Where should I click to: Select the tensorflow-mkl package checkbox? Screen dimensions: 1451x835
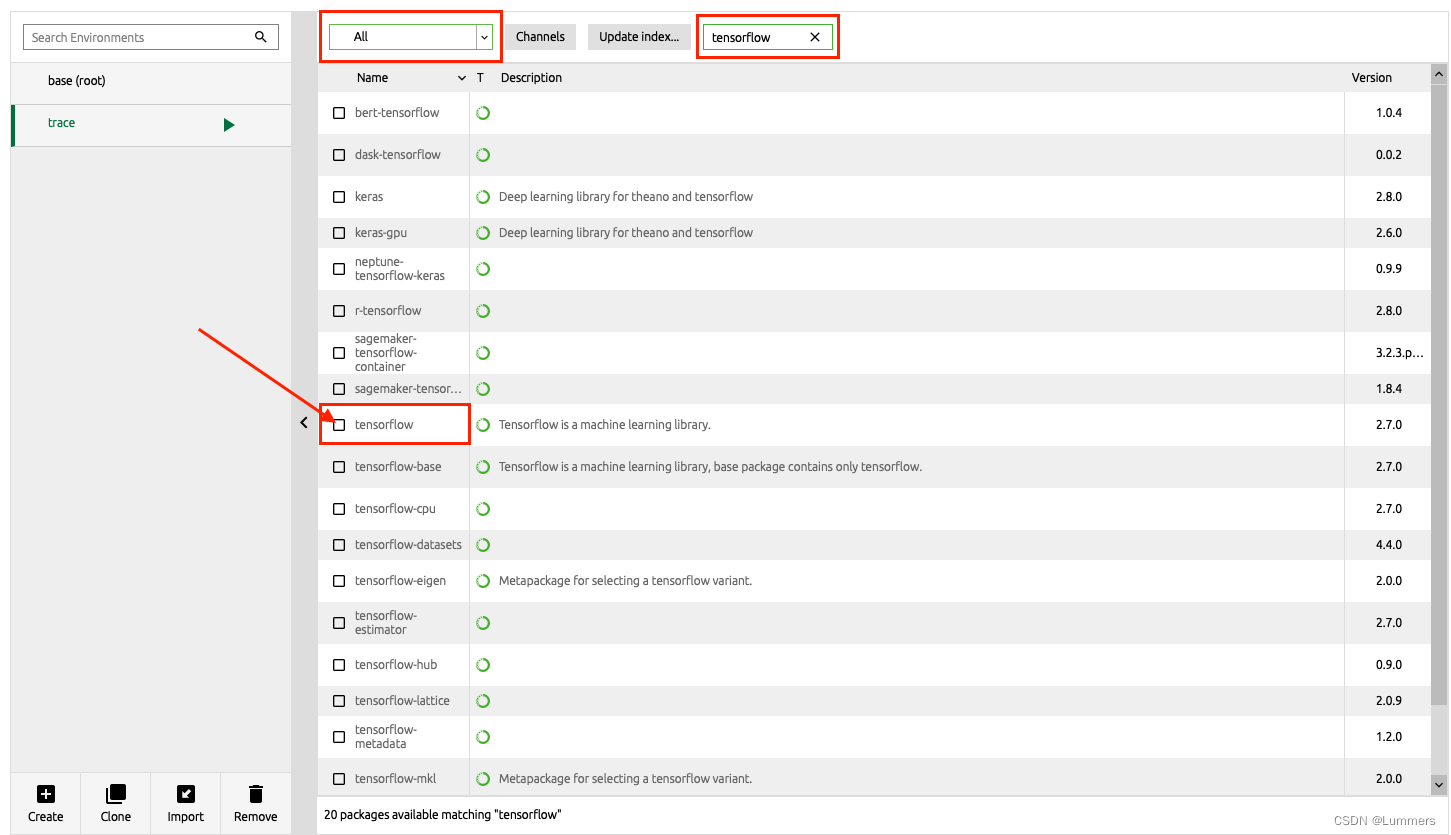click(x=339, y=779)
